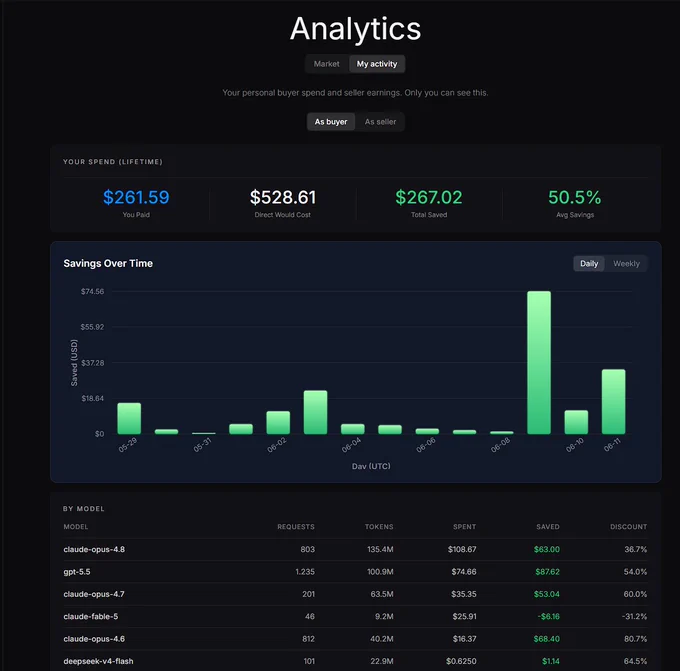Click the $108.67 spent amount
Image resolution: width=680 pixels, height=671 pixels.
[x=462, y=550]
